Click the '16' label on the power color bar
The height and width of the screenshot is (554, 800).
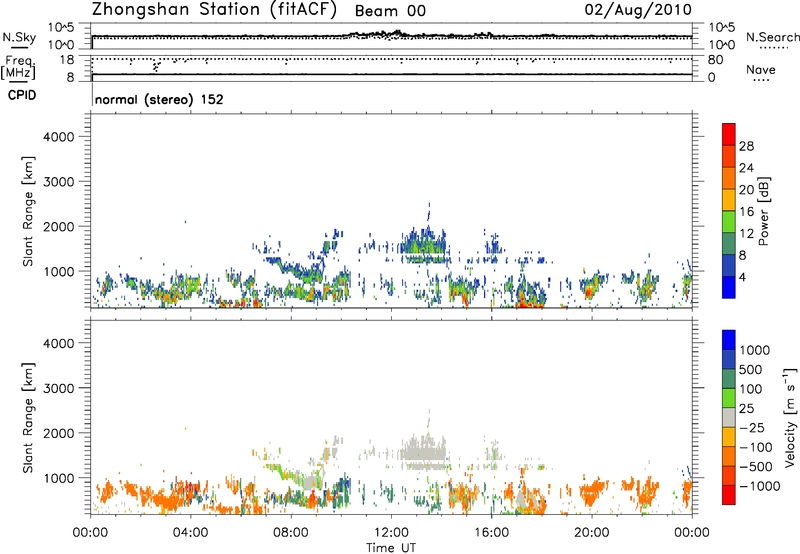(746, 211)
